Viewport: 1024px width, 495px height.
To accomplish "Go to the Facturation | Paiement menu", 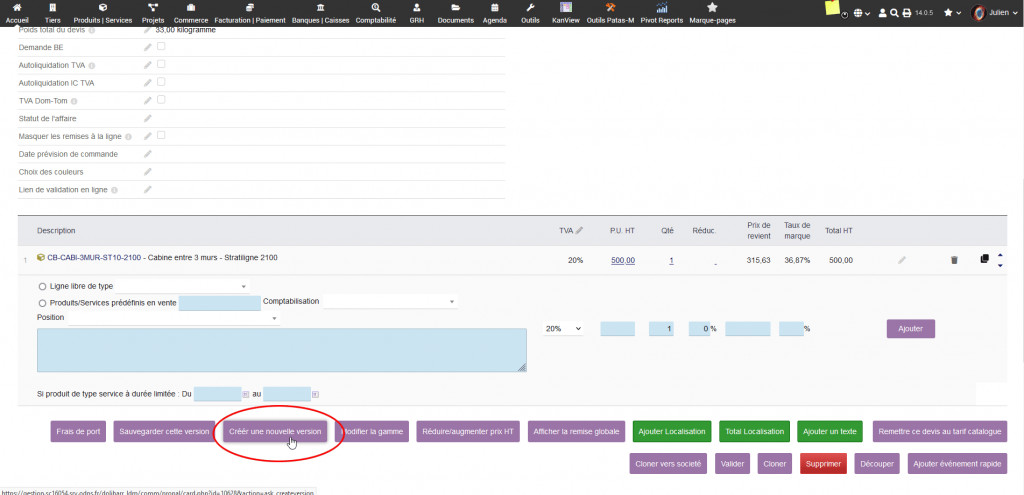I will [246, 13].
